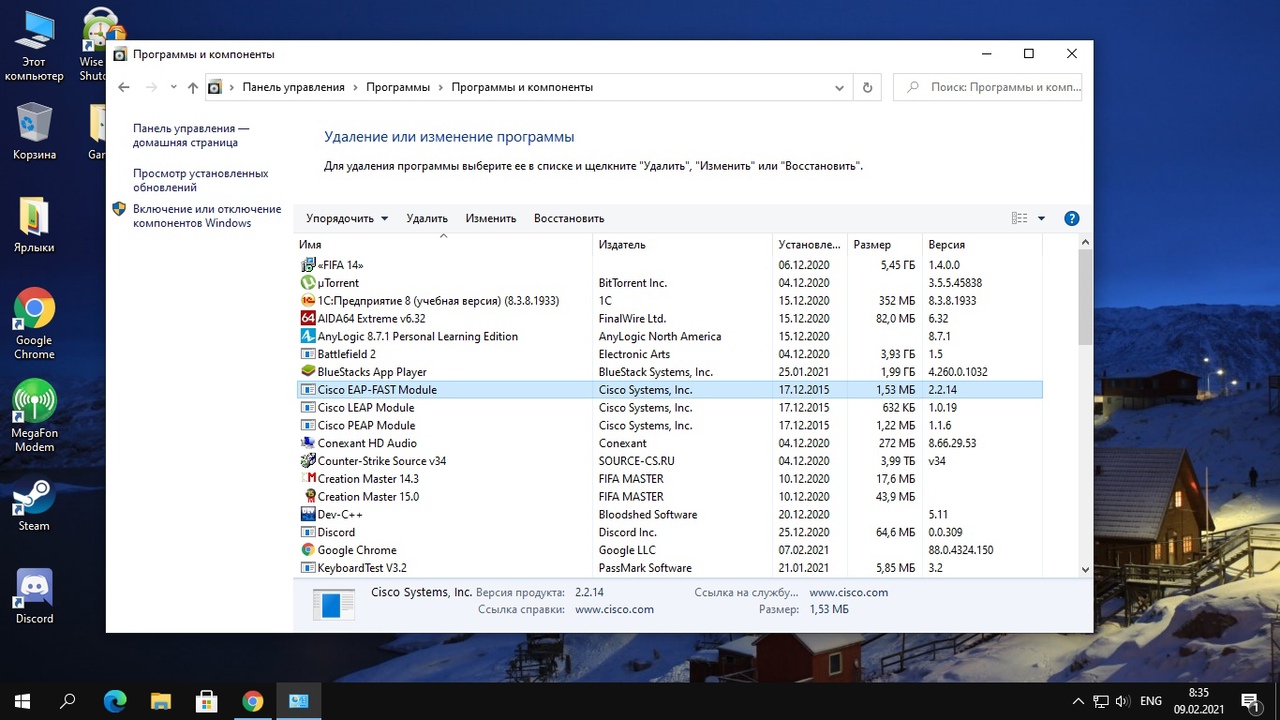Open Microsoft Store from the taskbar

tap(206, 701)
